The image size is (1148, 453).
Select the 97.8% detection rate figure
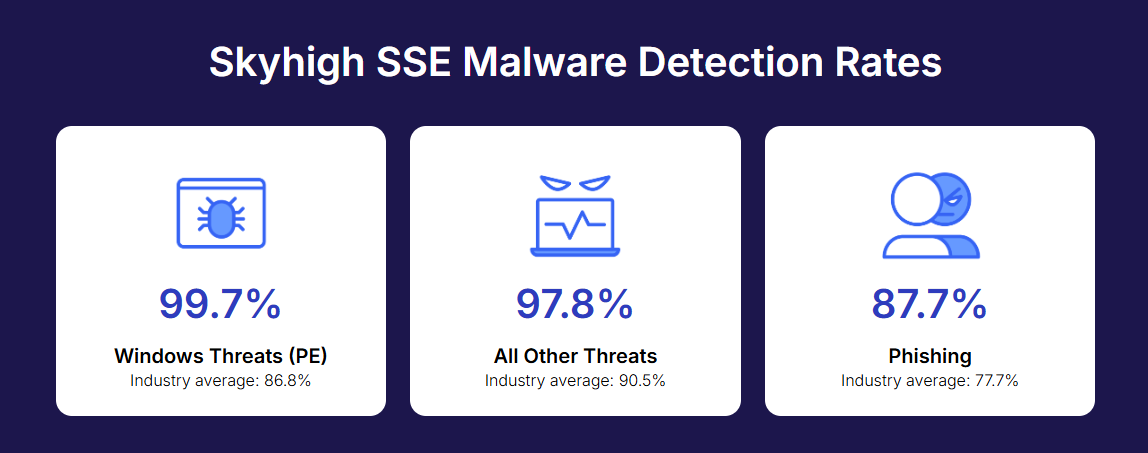575,304
